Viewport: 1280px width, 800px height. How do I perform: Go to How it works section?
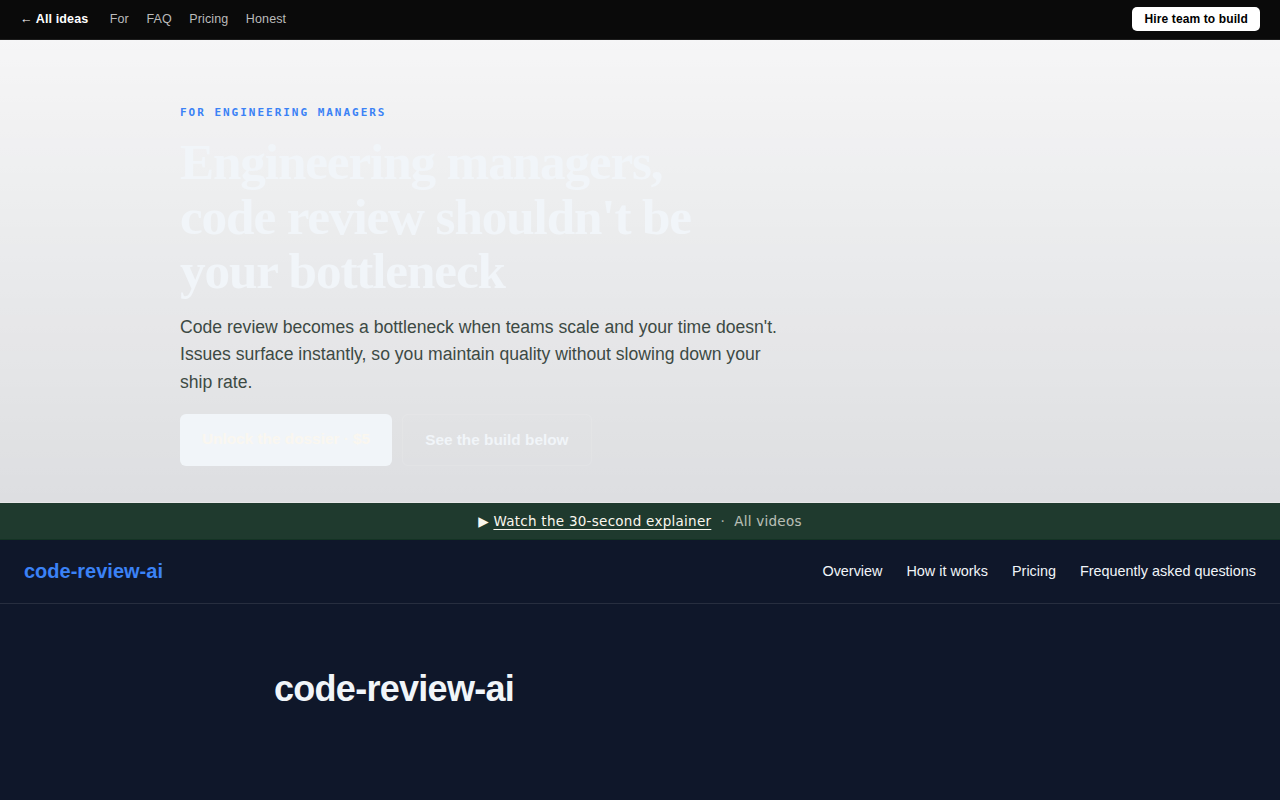(947, 571)
